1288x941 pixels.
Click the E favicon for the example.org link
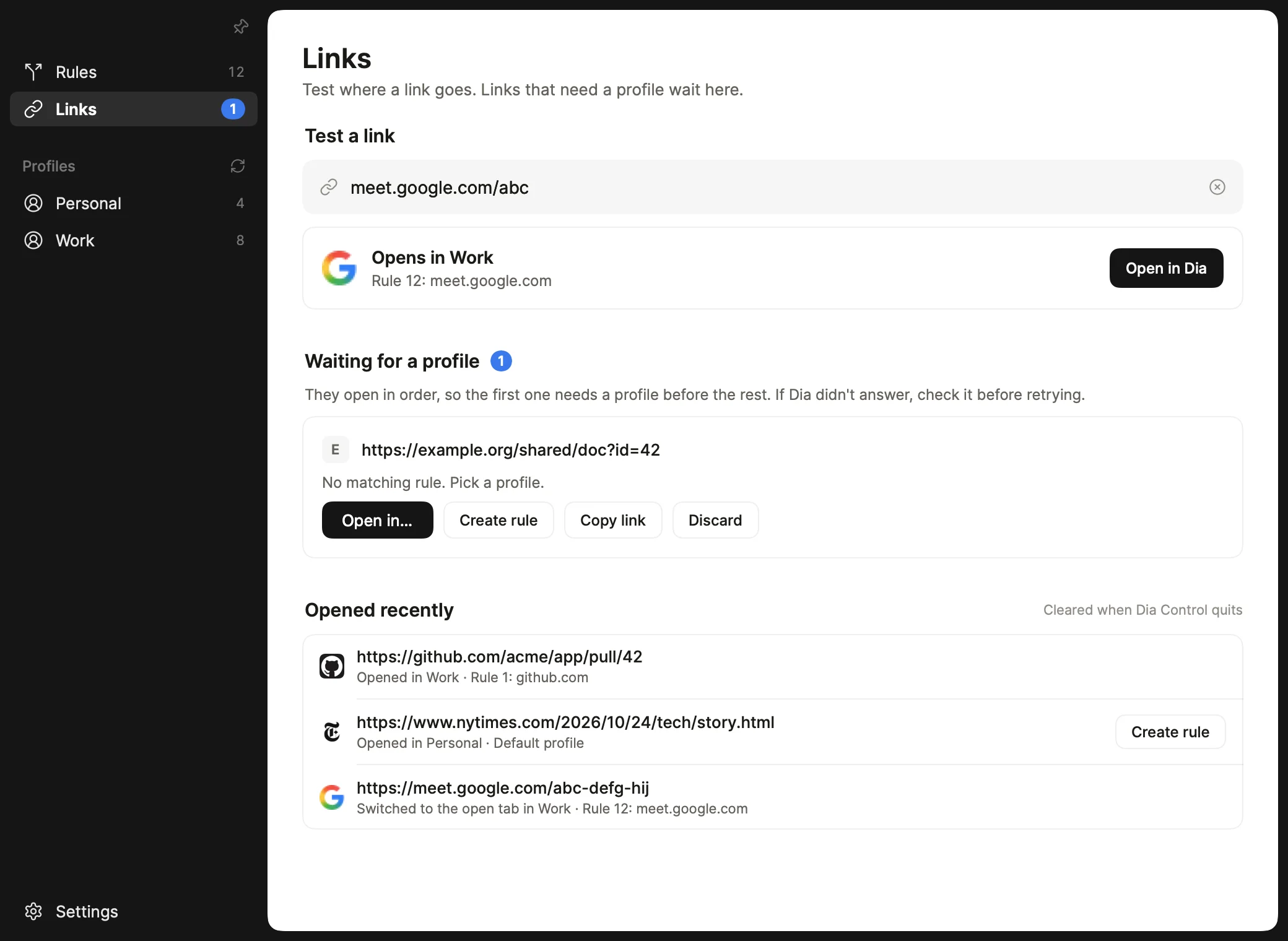tap(336, 449)
